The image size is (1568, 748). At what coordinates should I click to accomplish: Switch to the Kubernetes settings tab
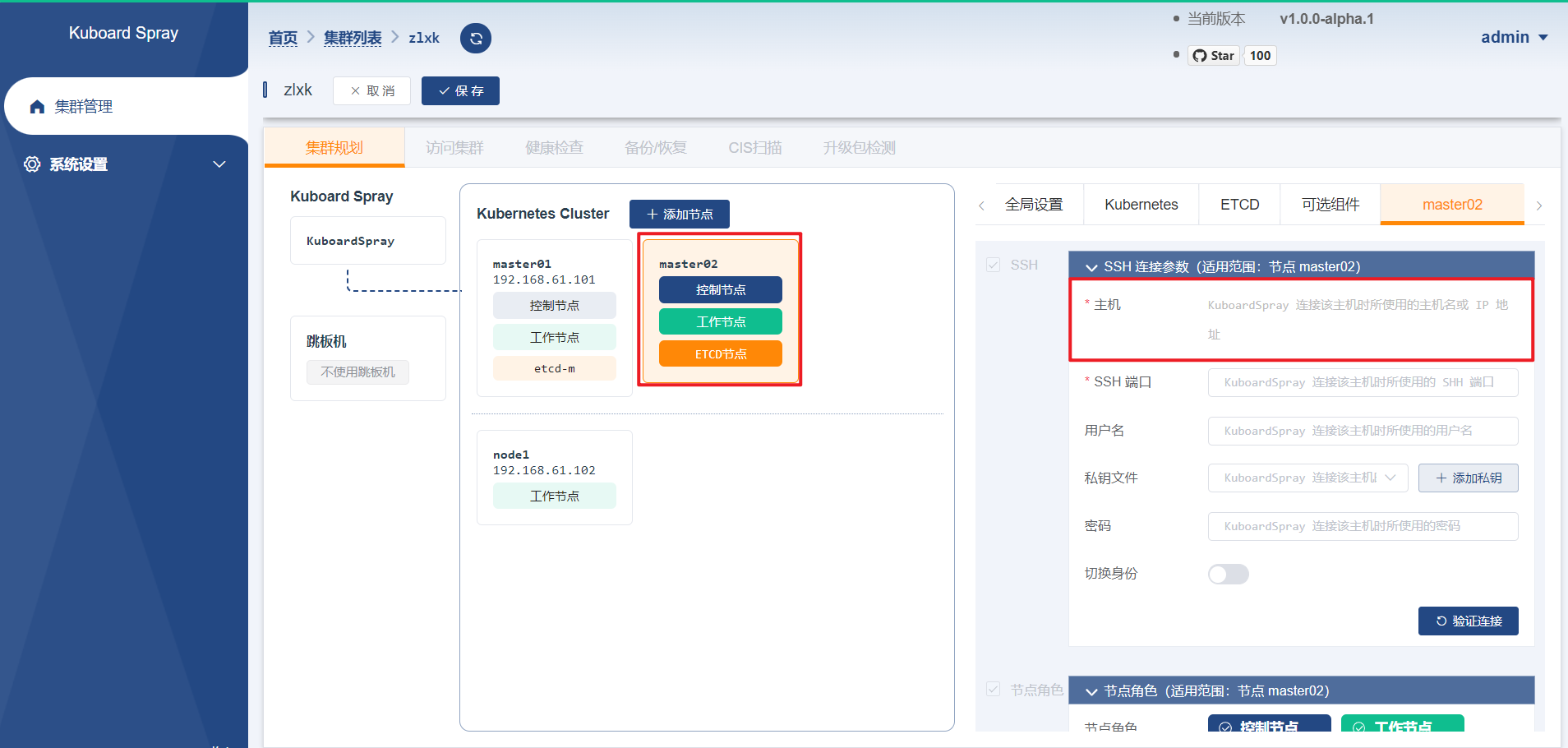[1141, 204]
